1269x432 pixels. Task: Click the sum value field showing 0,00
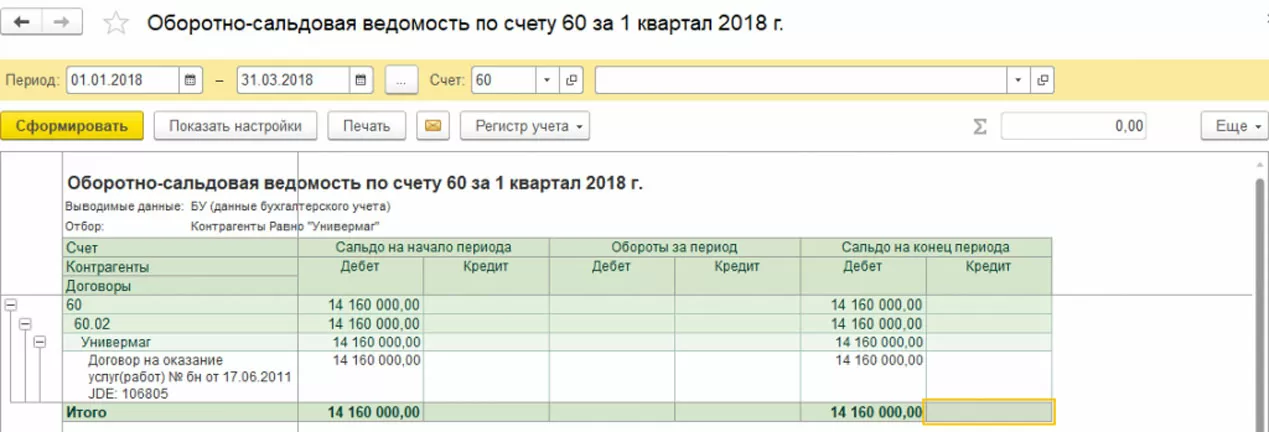coord(1073,127)
